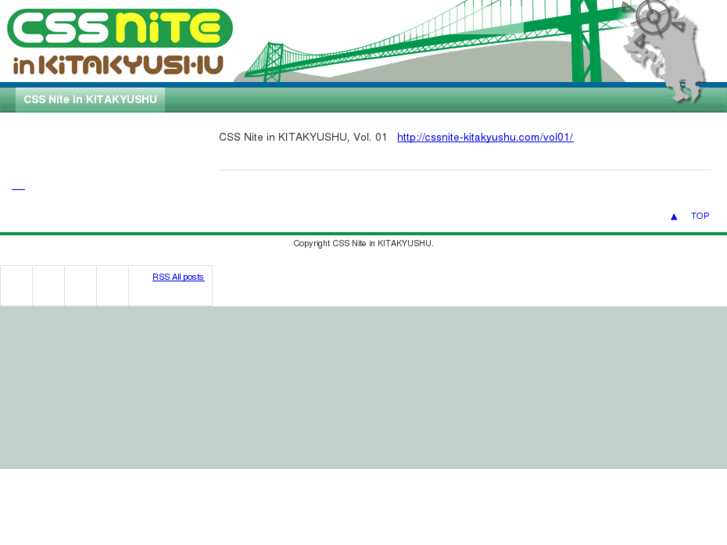Click the short underlined link on left sidebar
Image resolution: width=727 pixels, height=545 pixels.
tap(18, 189)
